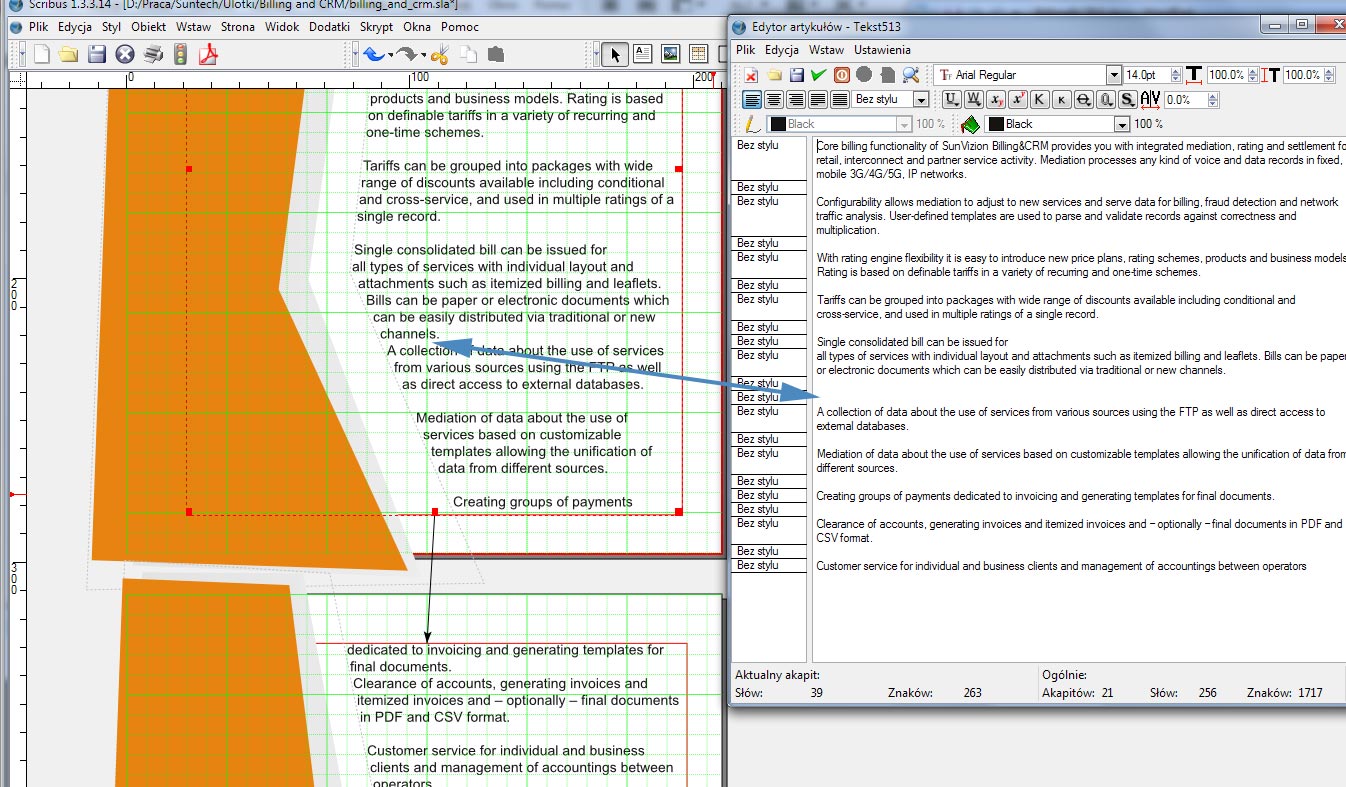This screenshot has width=1346, height=787.
Task: Click the Save as PDF icon
Action: (207, 54)
